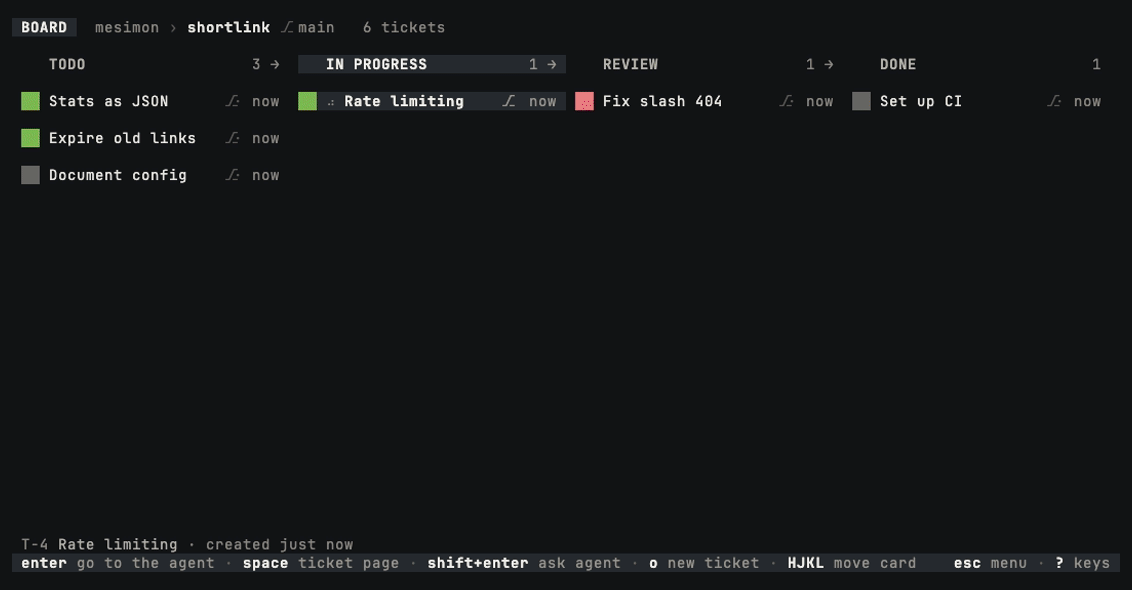Click the arrow in the REVIEW column header
1132x590 pixels.
tap(829, 64)
